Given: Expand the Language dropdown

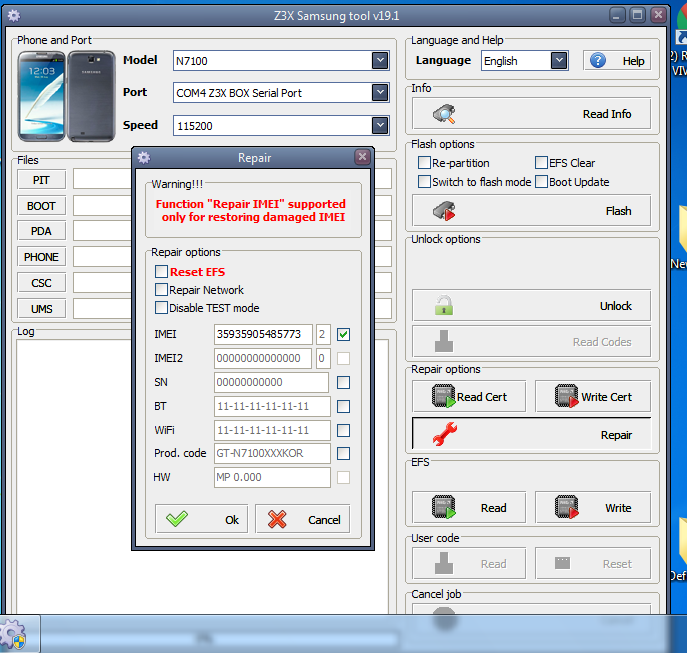Looking at the screenshot, I should (559, 60).
